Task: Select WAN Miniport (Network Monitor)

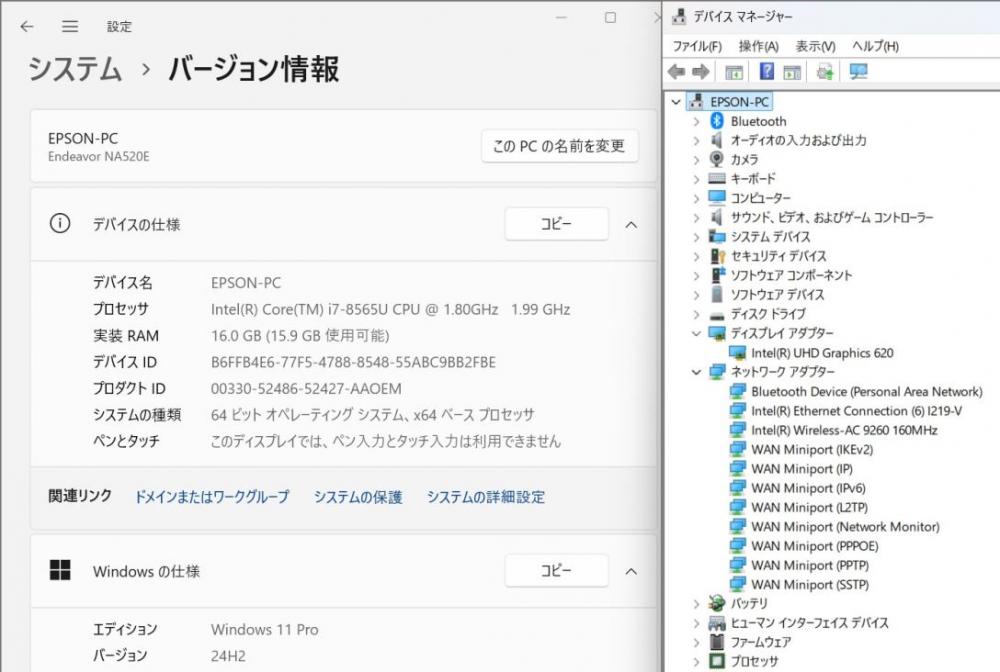Action: click(x=845, y=527)
